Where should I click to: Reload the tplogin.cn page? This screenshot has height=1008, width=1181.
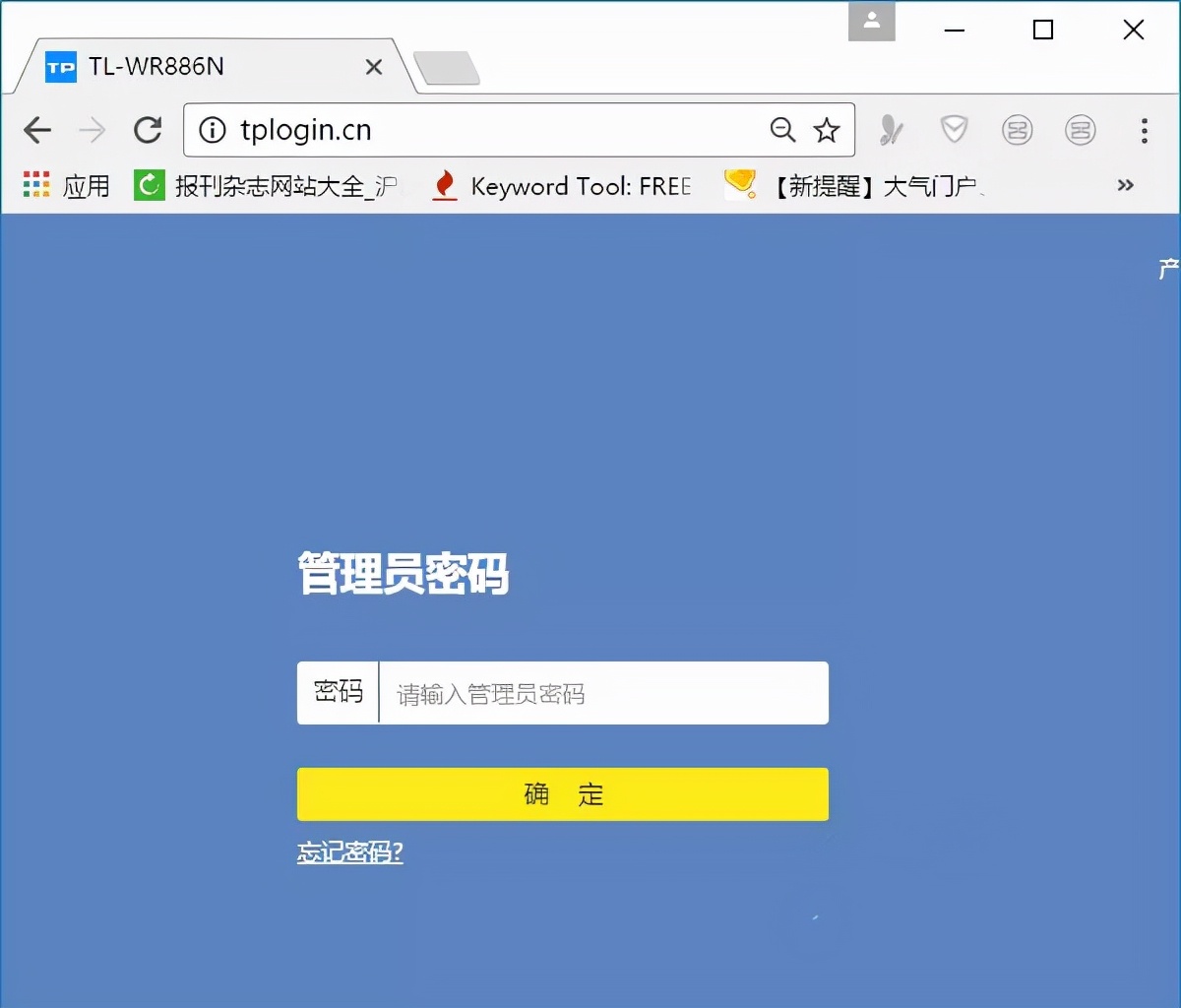point(148,130)
